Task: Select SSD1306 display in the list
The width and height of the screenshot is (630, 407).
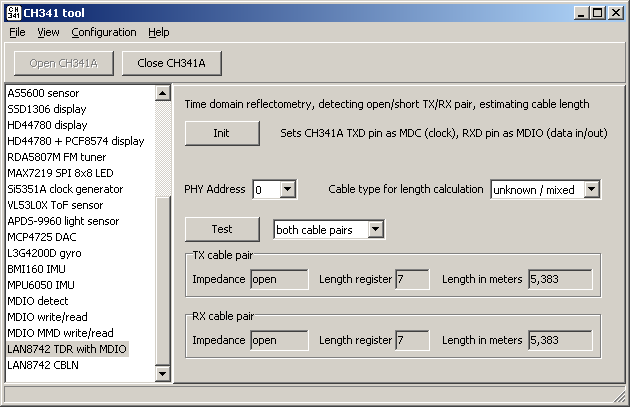Action: coord(47,109)
